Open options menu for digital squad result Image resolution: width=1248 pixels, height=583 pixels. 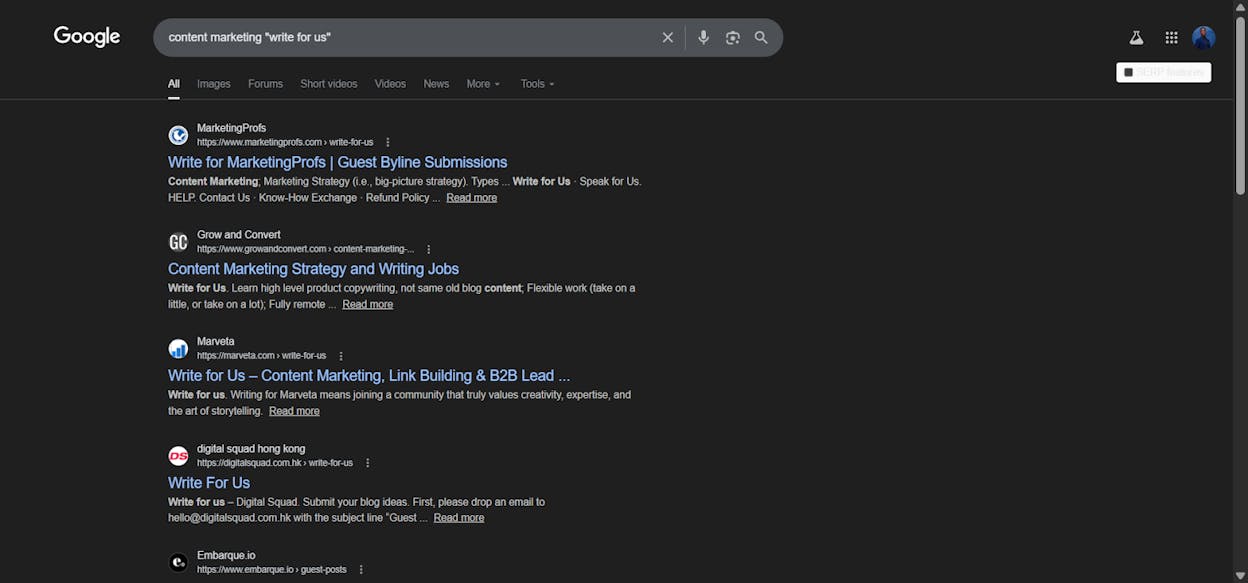click(x=368, y=463)
